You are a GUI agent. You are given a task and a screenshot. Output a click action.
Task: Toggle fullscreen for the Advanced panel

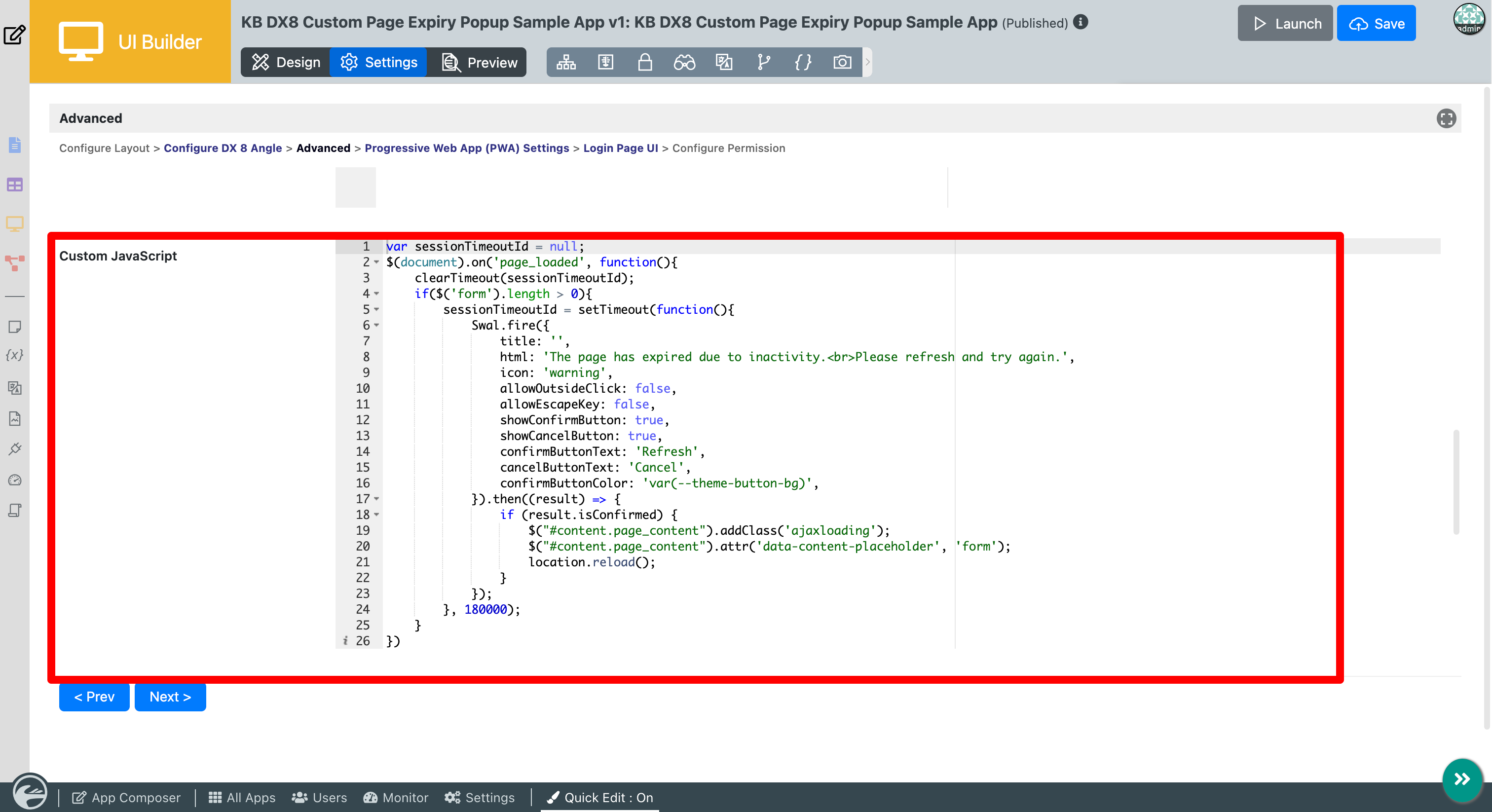(x=1446, y=119)
